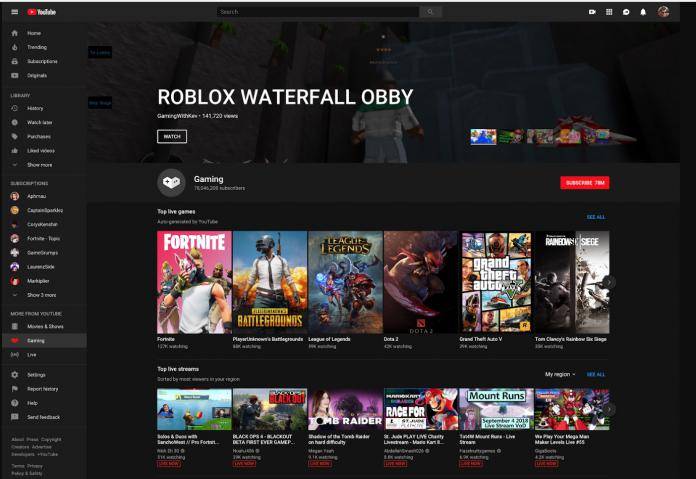Open the PlayerUnknown's Battlegrounds game card

pos(270,282)
